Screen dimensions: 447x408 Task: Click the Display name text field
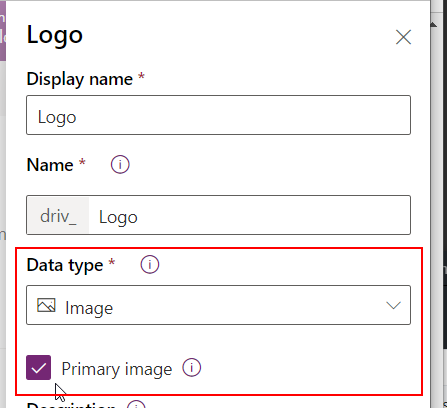click(218, 115)
